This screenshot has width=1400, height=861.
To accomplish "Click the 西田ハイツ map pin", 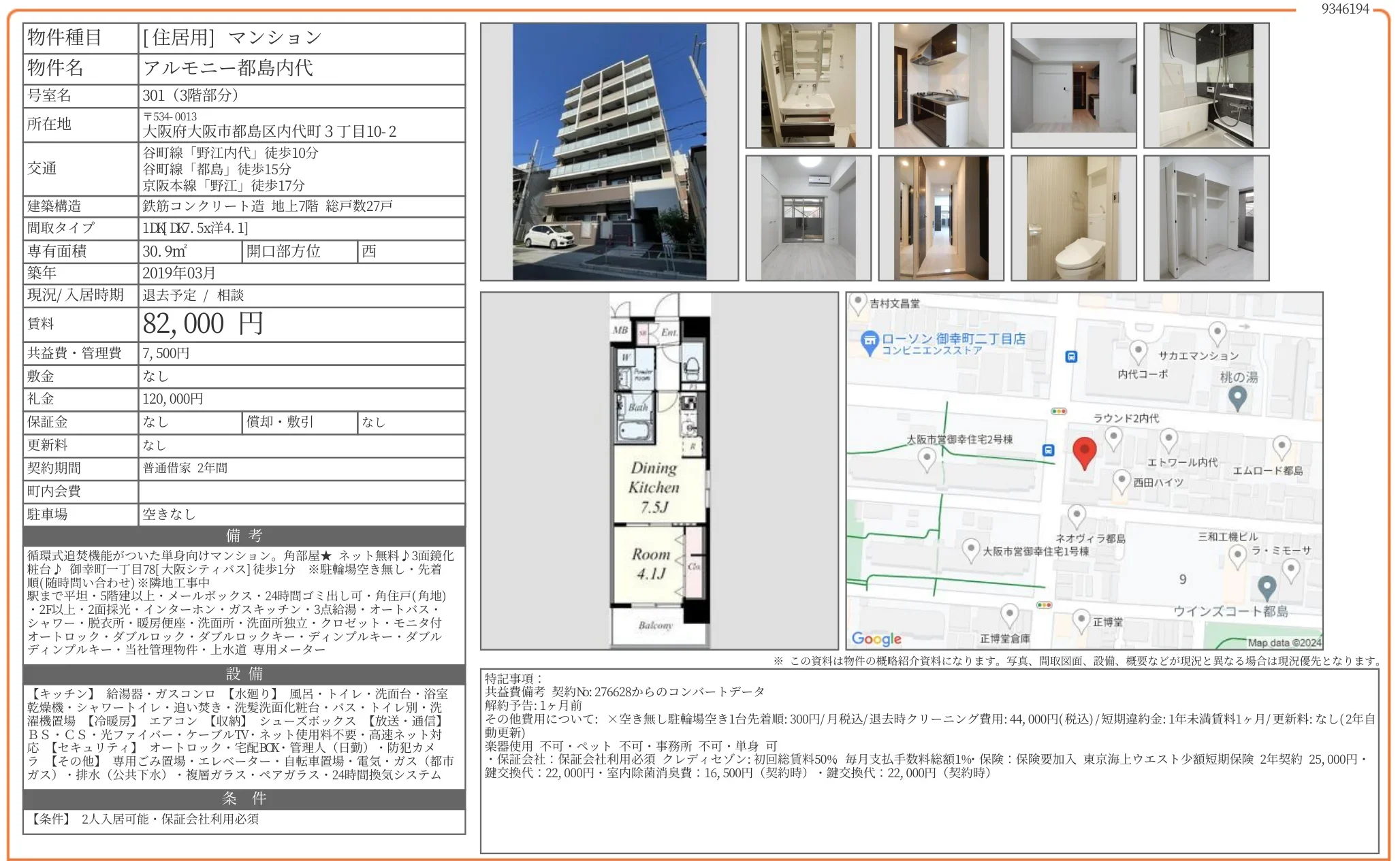I will click(x=1121, y=481).
